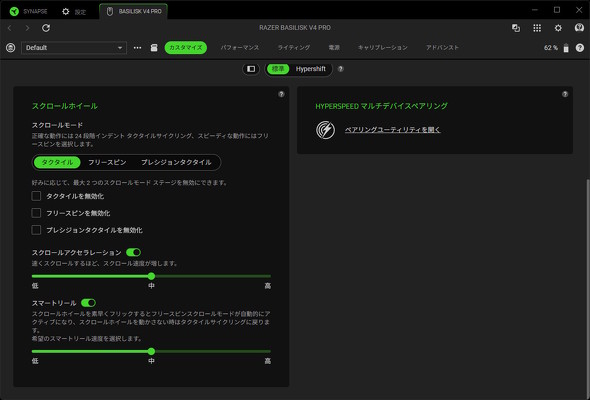Open help icon next to battery
The width and height of the screenshot is (590, 400).
pos(580,48)
